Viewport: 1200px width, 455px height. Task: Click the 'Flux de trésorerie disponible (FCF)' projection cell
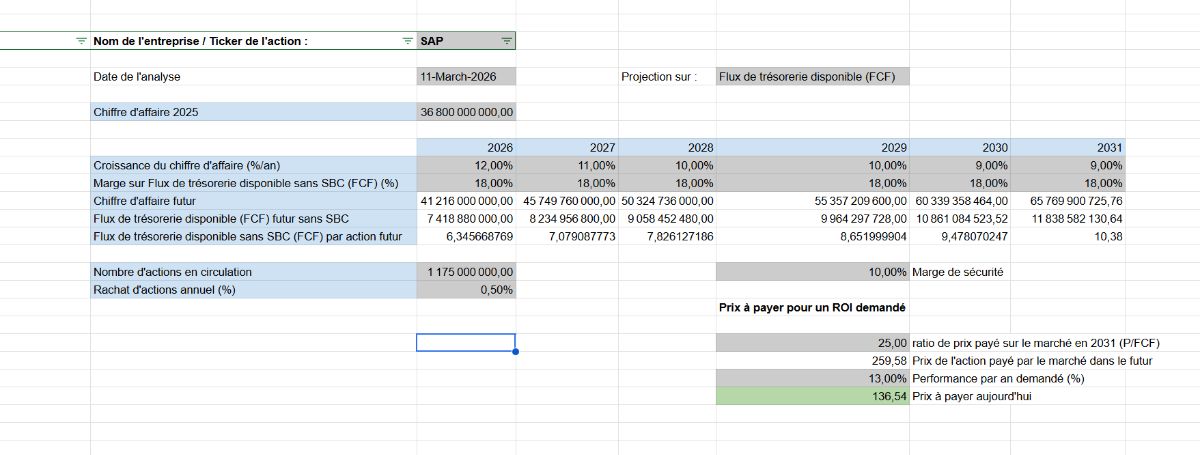(813, 77)
